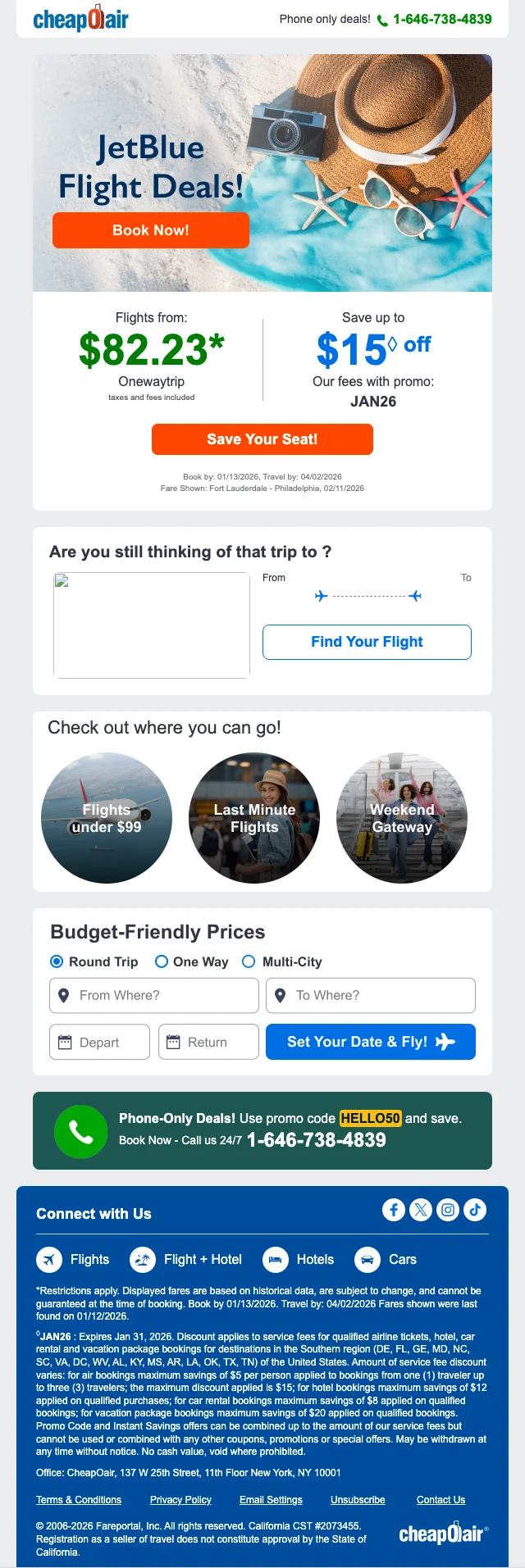Click the From Where? location field
525x1568 pixels.
(x=154, y=995)
